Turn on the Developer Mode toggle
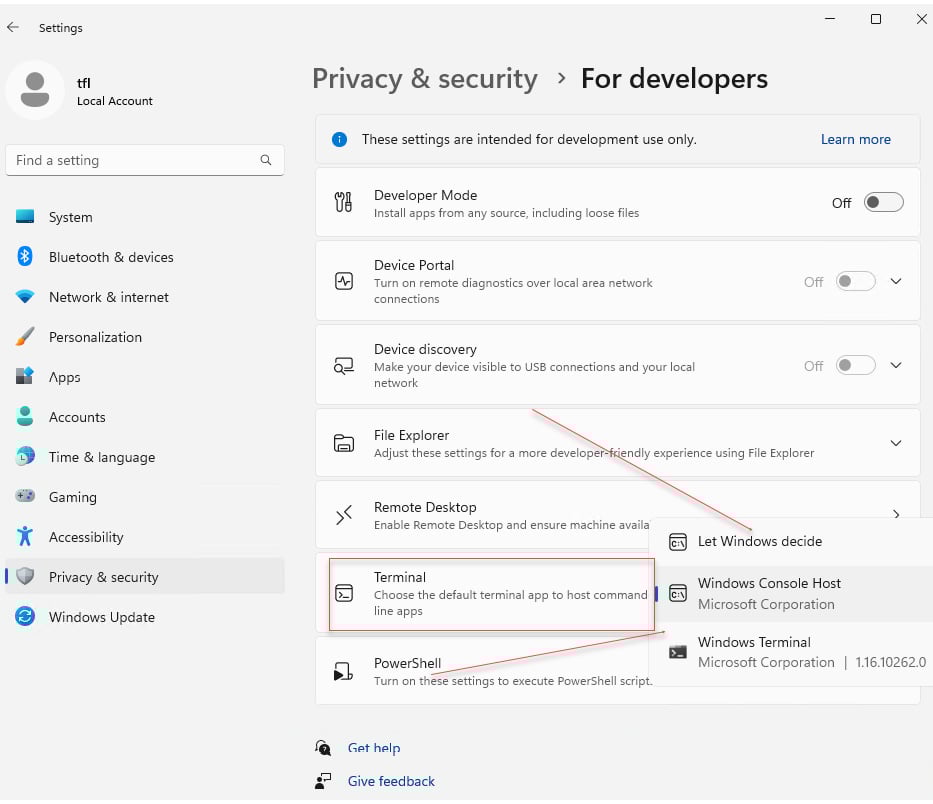This screenshot has width=933, height=804. [884, 202]
